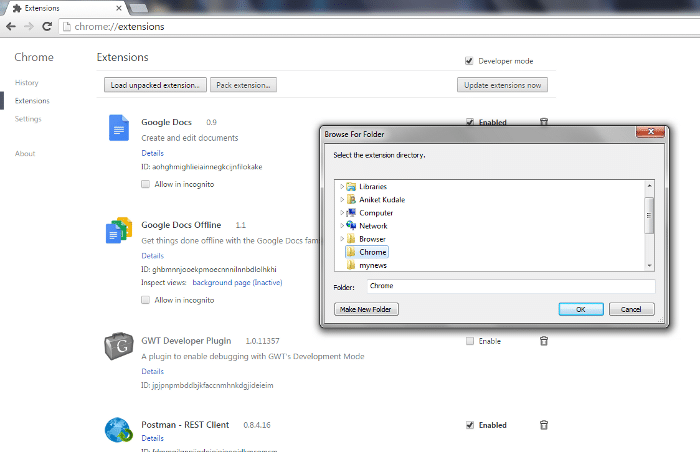Click the Browser folder icon in tree

(x=351, y=239)
